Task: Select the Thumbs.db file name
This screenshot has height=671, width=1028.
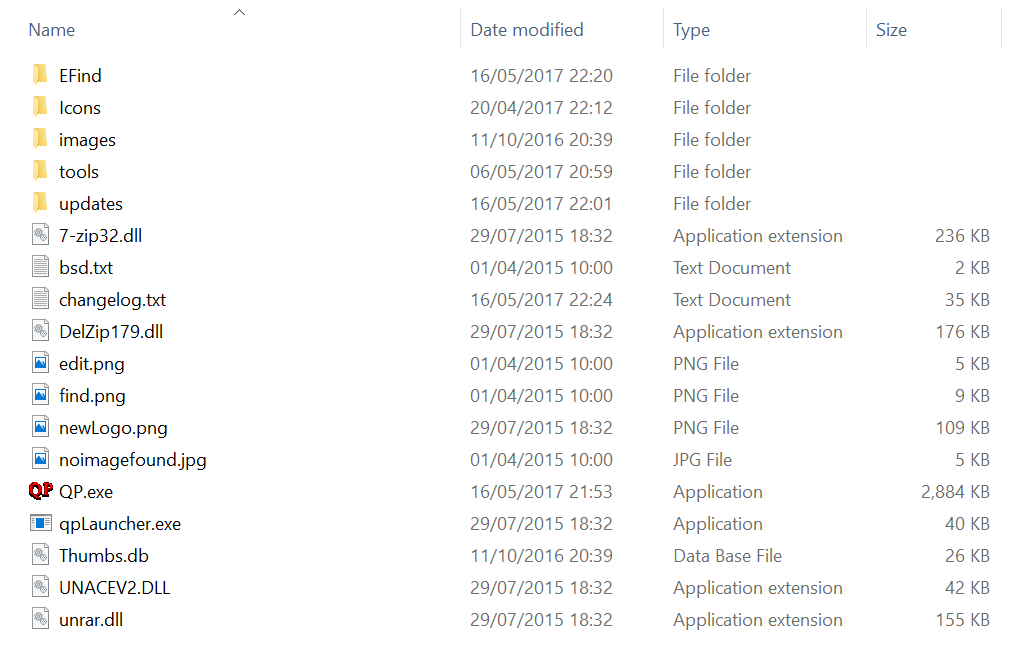Action: 104,556
